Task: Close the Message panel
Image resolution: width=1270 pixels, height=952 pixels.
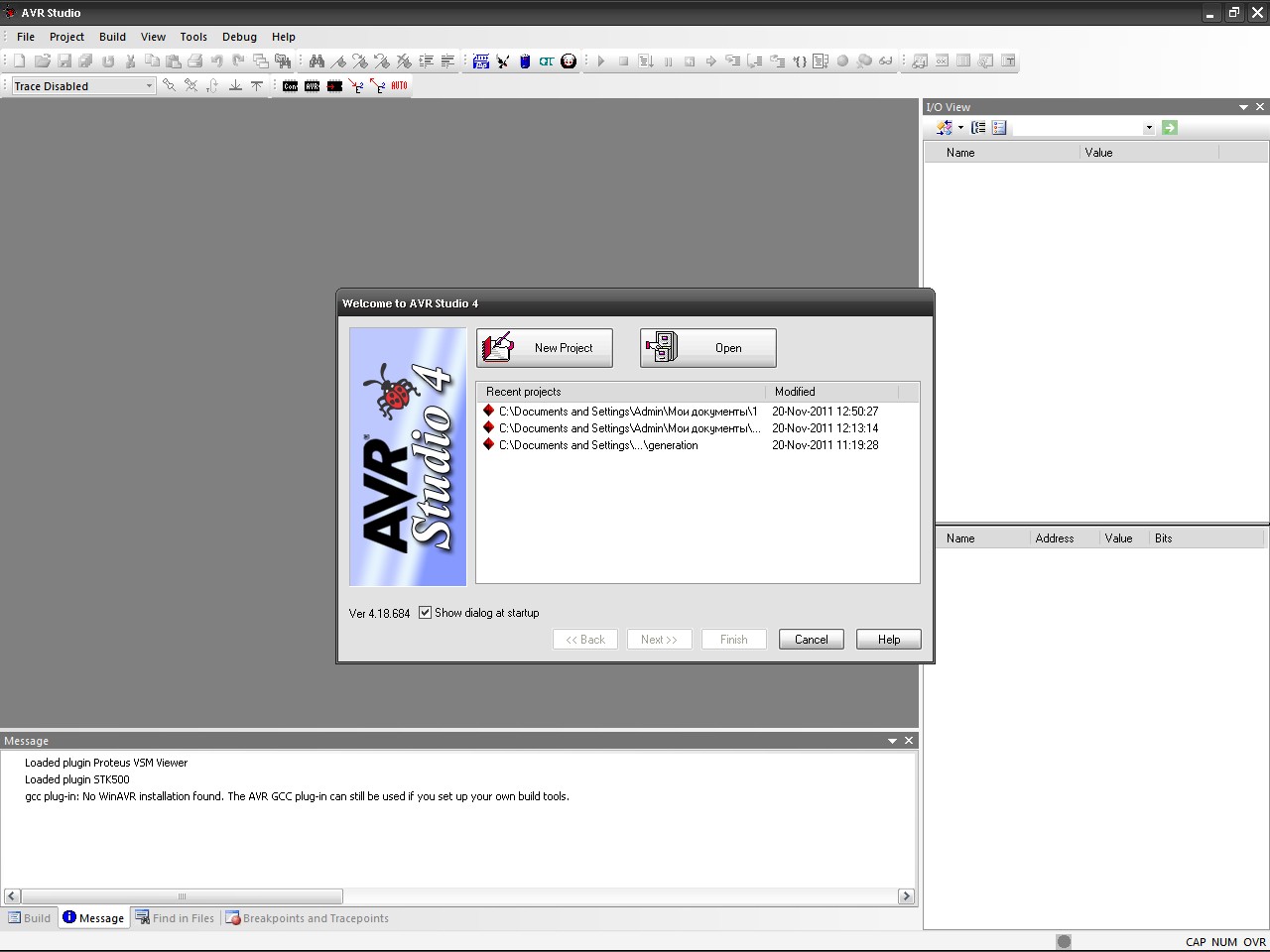Action: [909, 741]
